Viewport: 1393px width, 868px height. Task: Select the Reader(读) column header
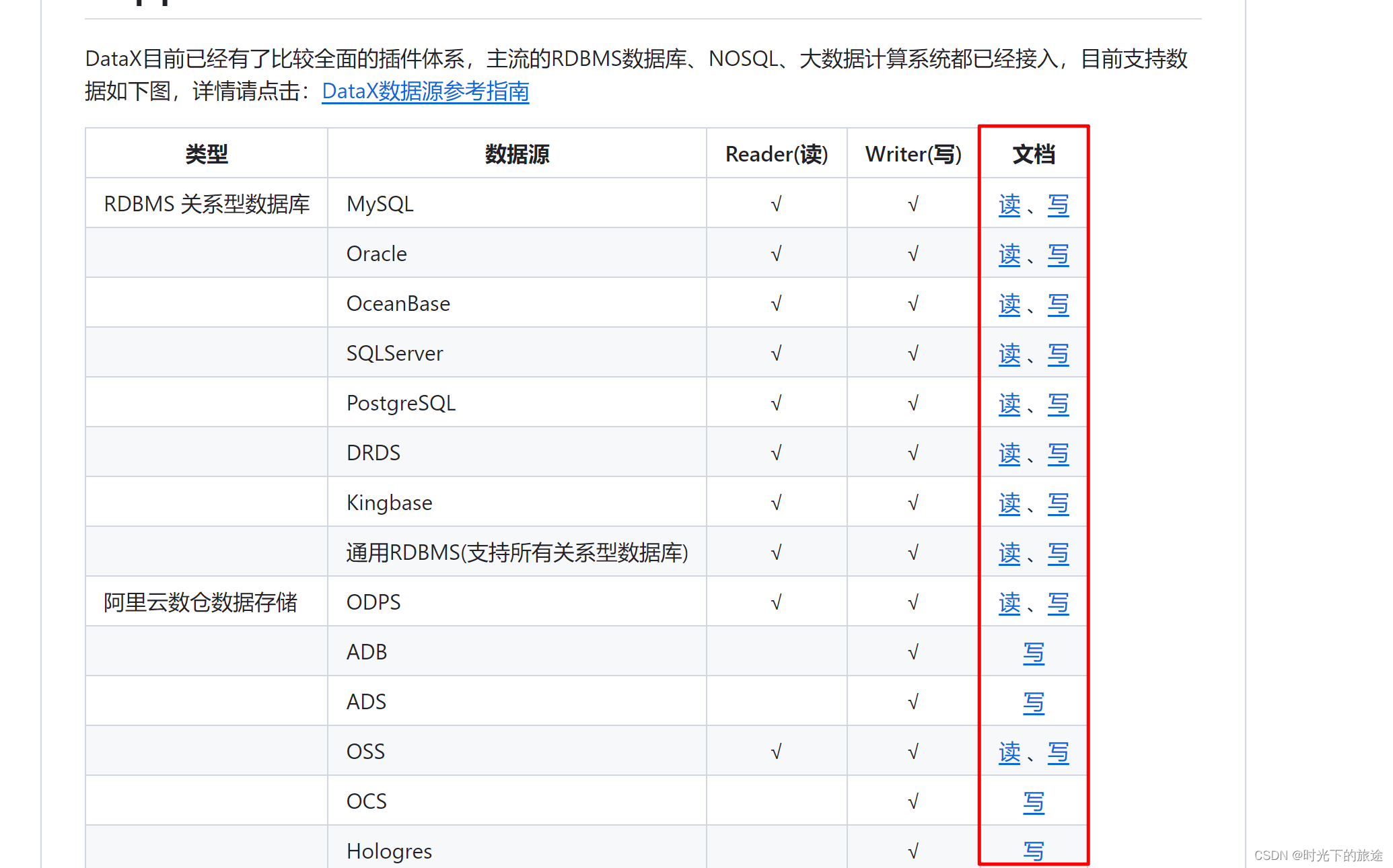pos(777,153)
